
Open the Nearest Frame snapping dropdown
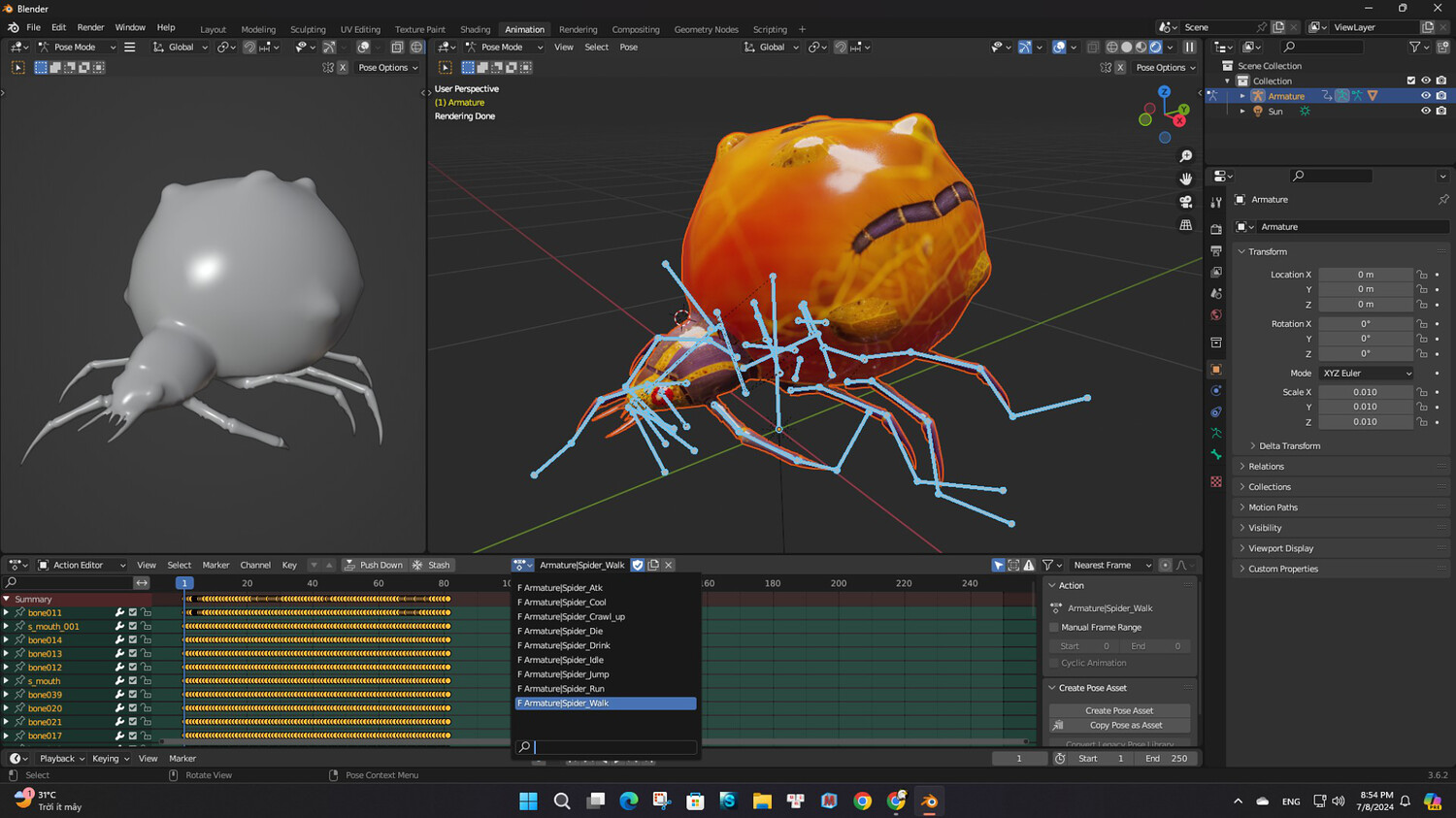pos(1110,565)
